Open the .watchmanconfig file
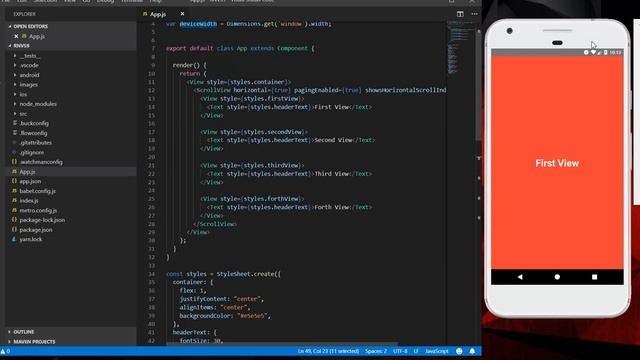640x360 pixels. point(41,162)
